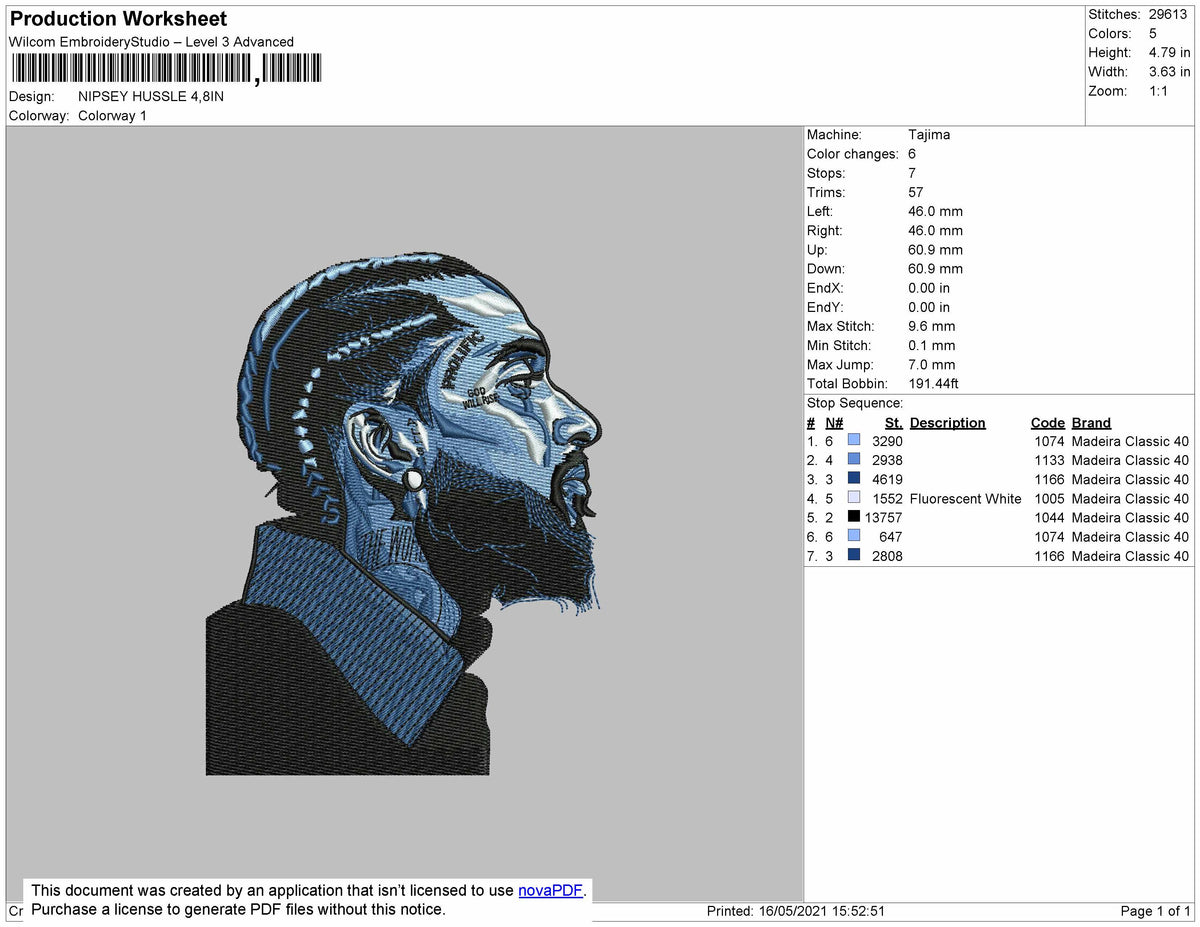
Task: Click the Colorway 1 label
Action: 112,115
